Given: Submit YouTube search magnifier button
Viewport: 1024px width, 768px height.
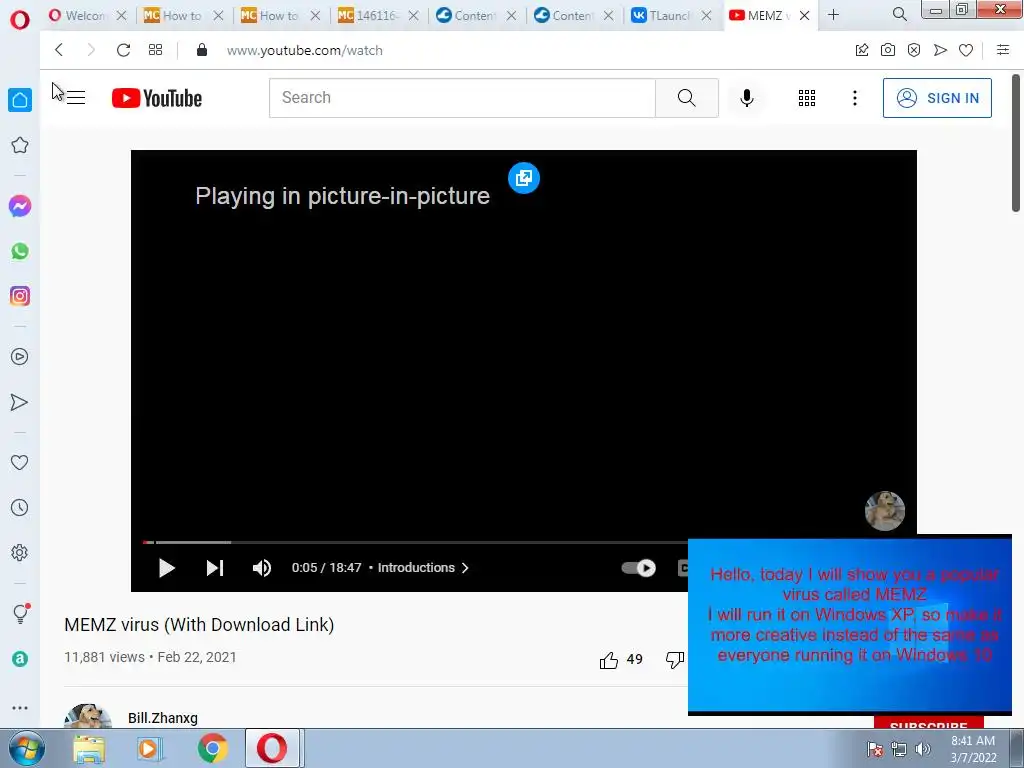Looking at the screenshot, I should [686, 98].
